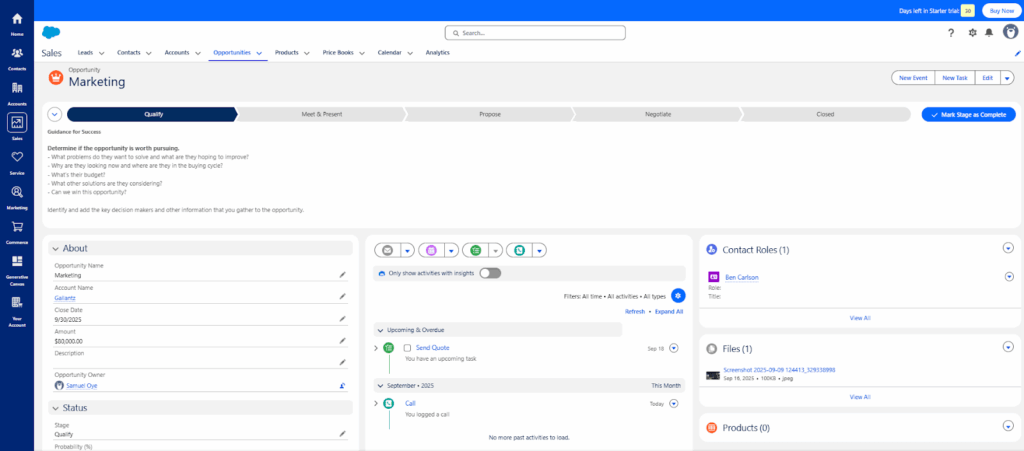1024x451 pixels.
Task: Open the Service app in left sidebar
Action: [x=17, y=160]
